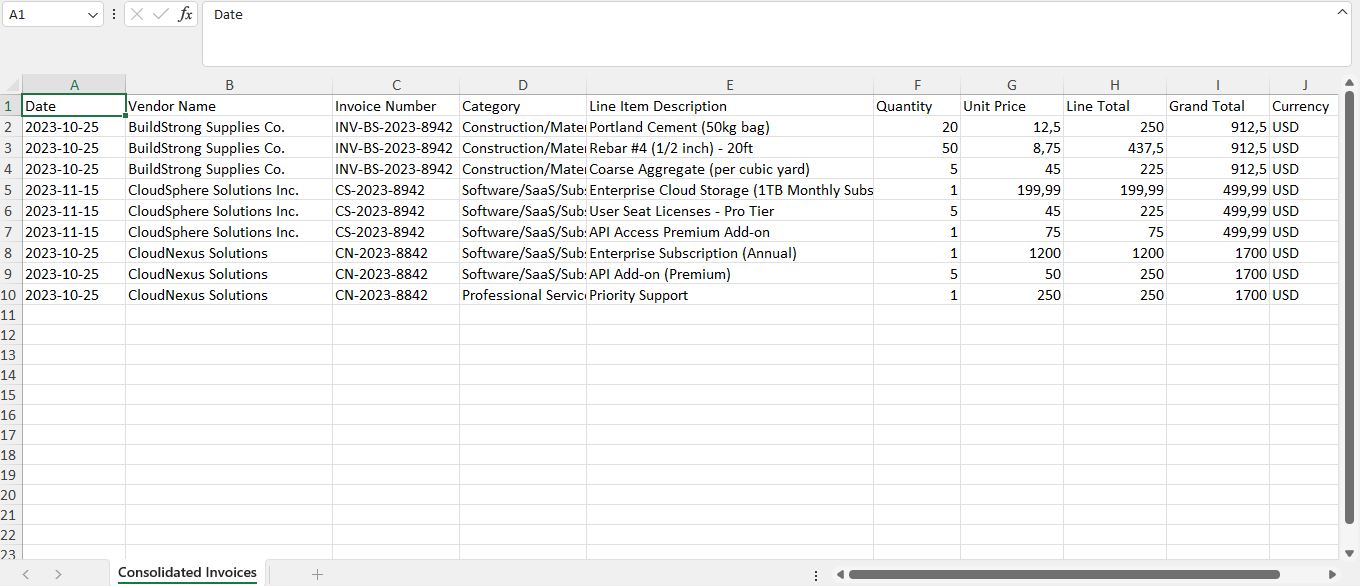Select column H header

coord(1113,84)
